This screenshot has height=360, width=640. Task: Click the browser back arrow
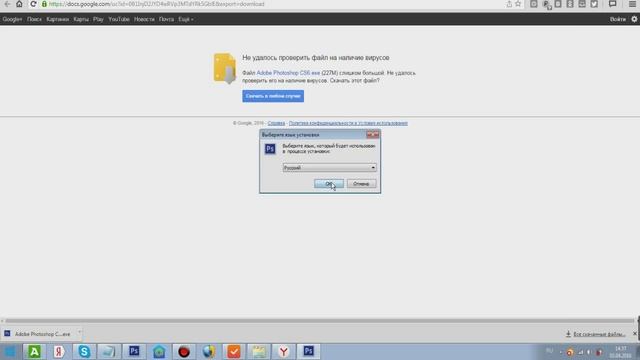7,4
